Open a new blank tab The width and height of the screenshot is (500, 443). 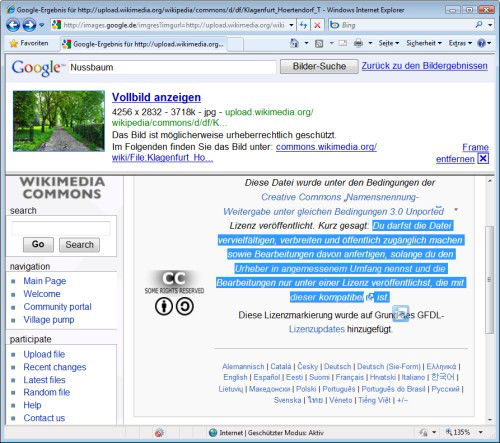pyautogui.click(x=235, y=44)
